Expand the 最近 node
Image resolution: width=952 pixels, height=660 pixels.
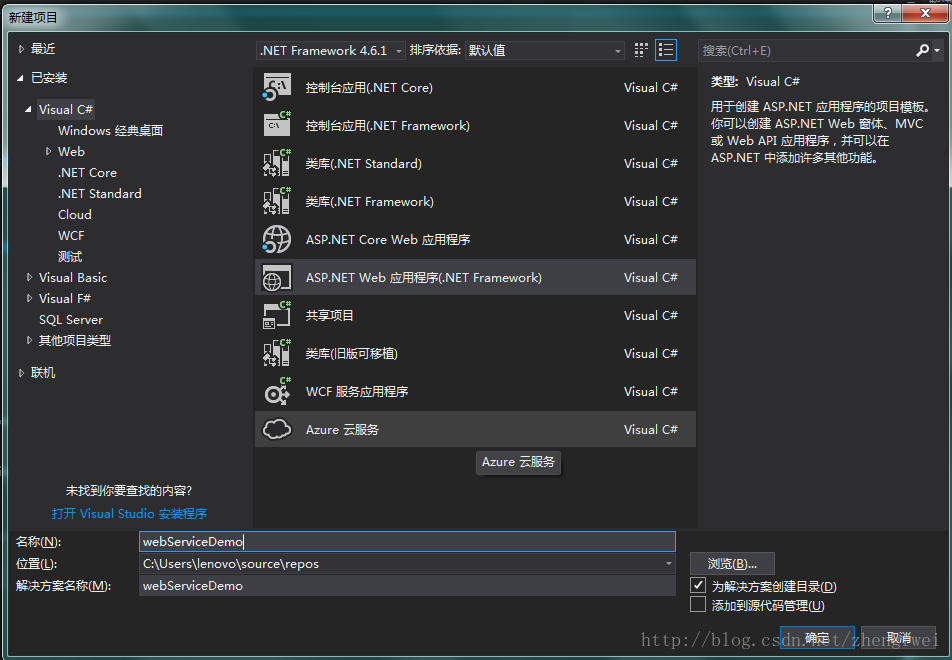[x=21, y=49]
